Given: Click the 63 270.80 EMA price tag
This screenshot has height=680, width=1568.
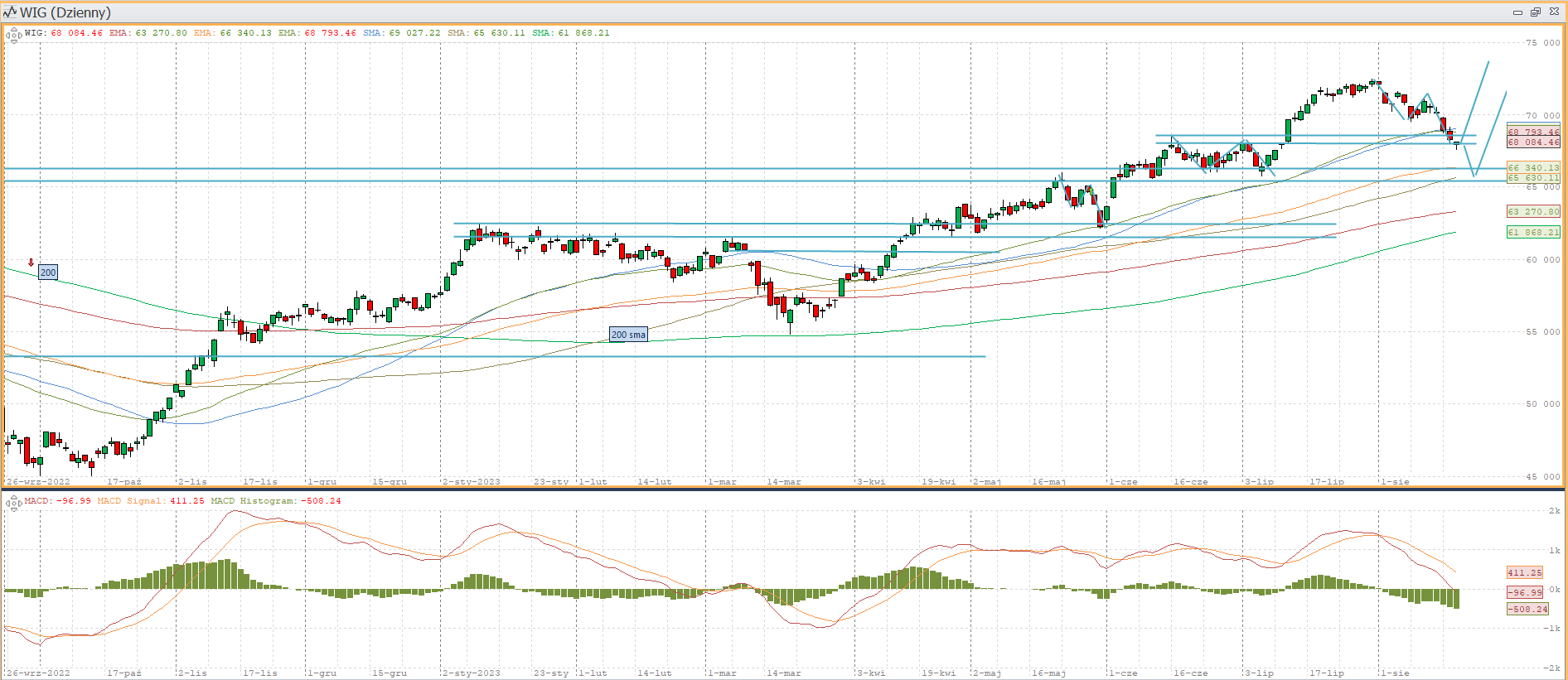Looking at the screenshot, I should click(x=1532, y=212).
